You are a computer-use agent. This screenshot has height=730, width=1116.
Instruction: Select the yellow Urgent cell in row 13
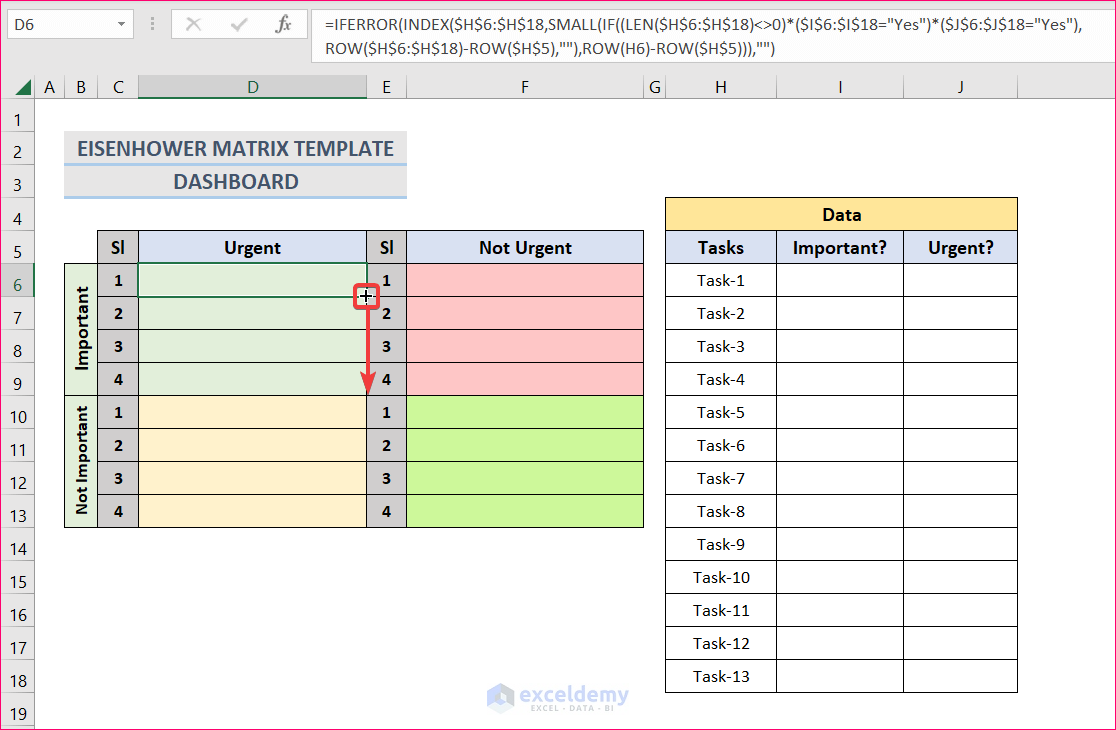point(253,511)
